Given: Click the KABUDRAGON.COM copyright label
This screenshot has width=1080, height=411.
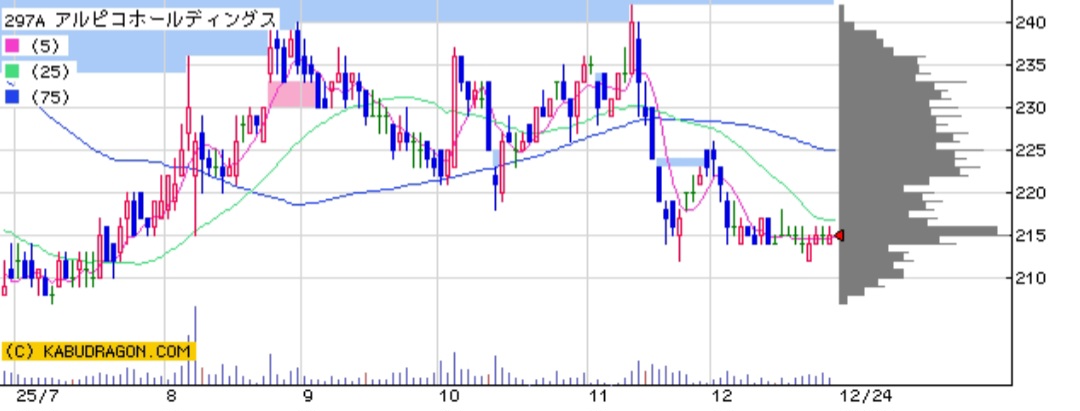Looking at the screenshot, I should pos(97,351).
